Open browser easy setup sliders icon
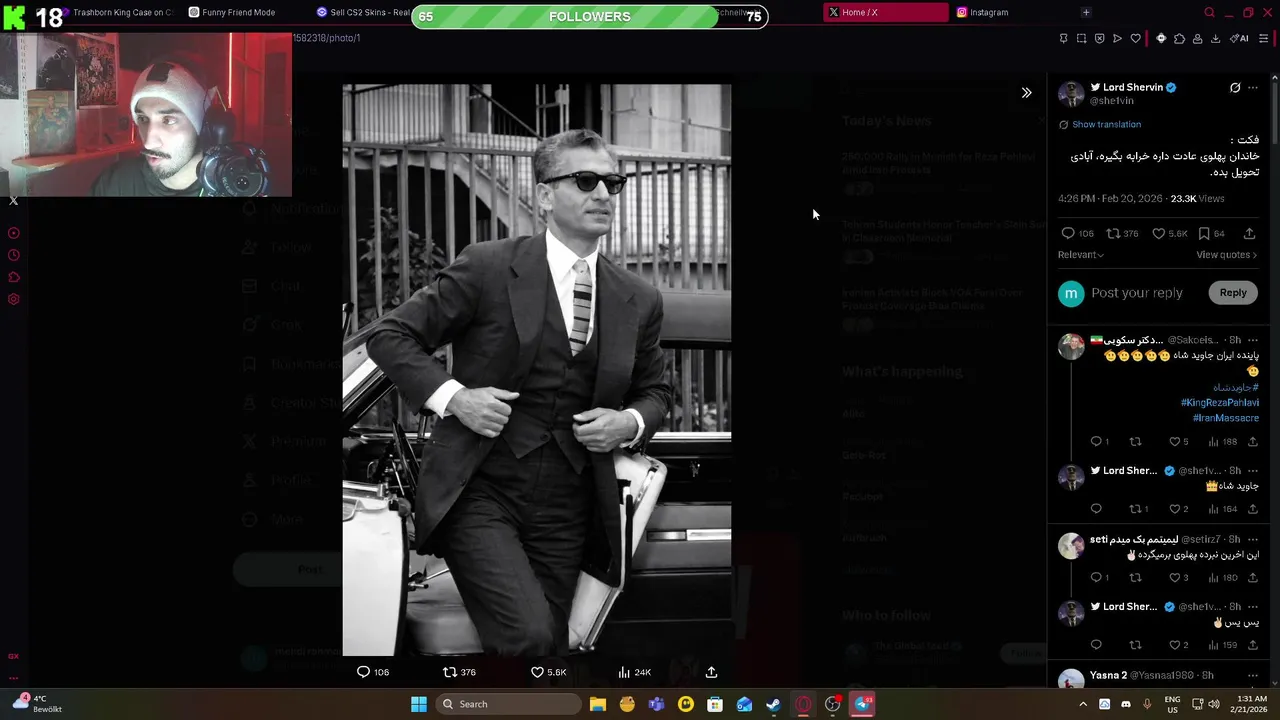The image size is (1280, 720). (1264, 38)
